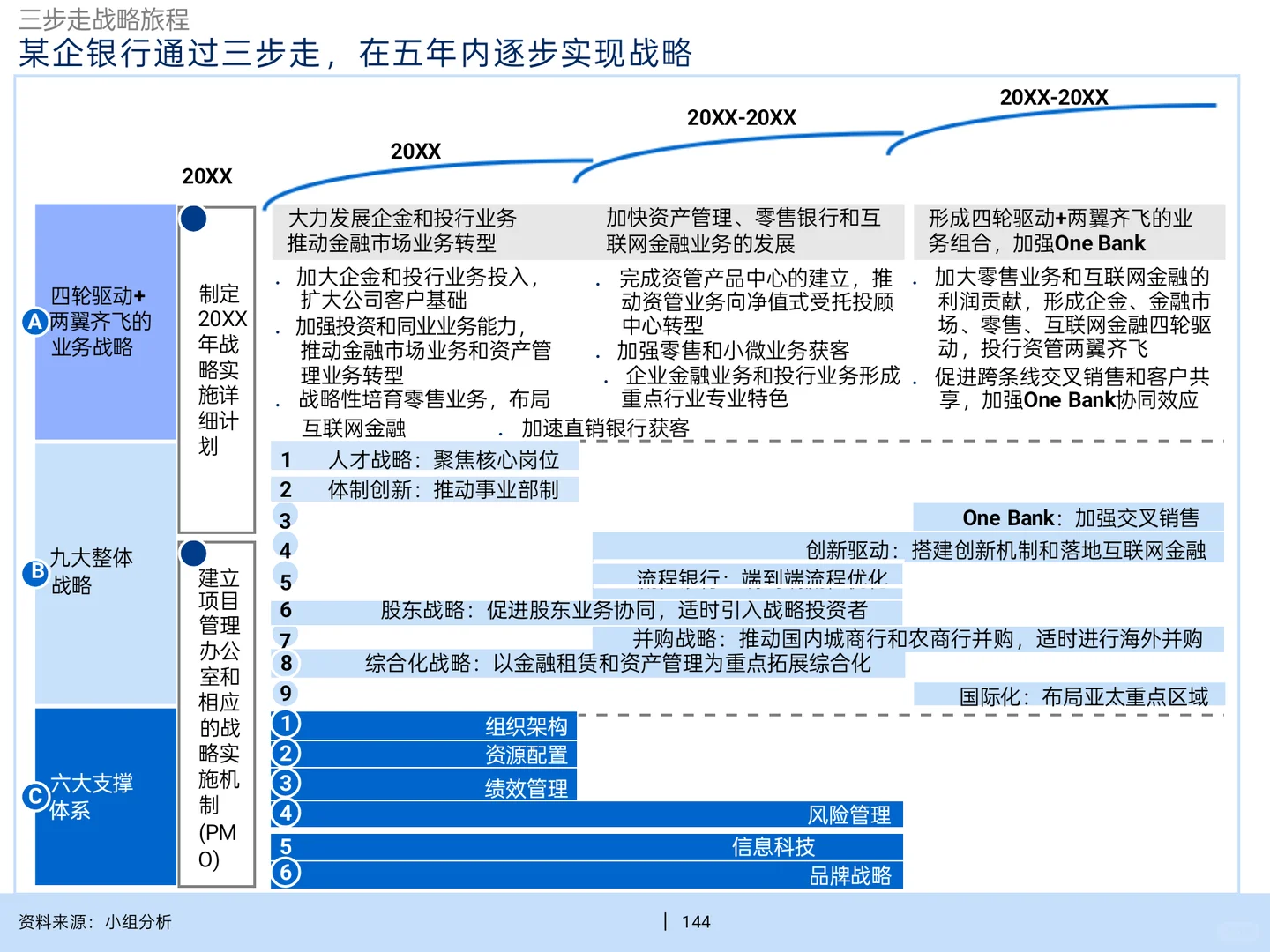The image size is (1270, 952).
Task: Click the 组织架构 bar label
Action: tap(527, 726)
